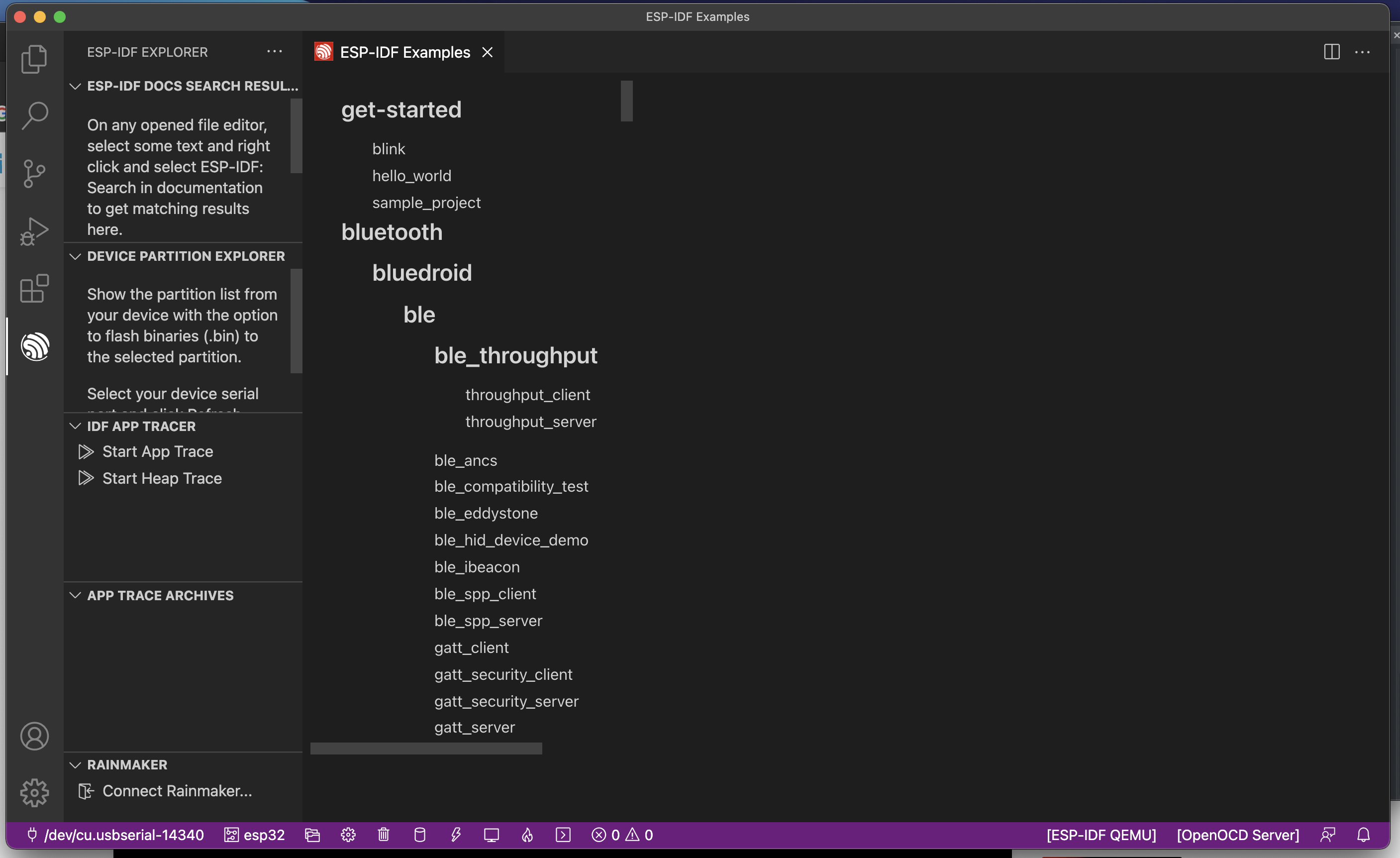Close the ESP-IDF Examples tab
The width and height of the screenshot is (1400, 858).
coord(488,52)
